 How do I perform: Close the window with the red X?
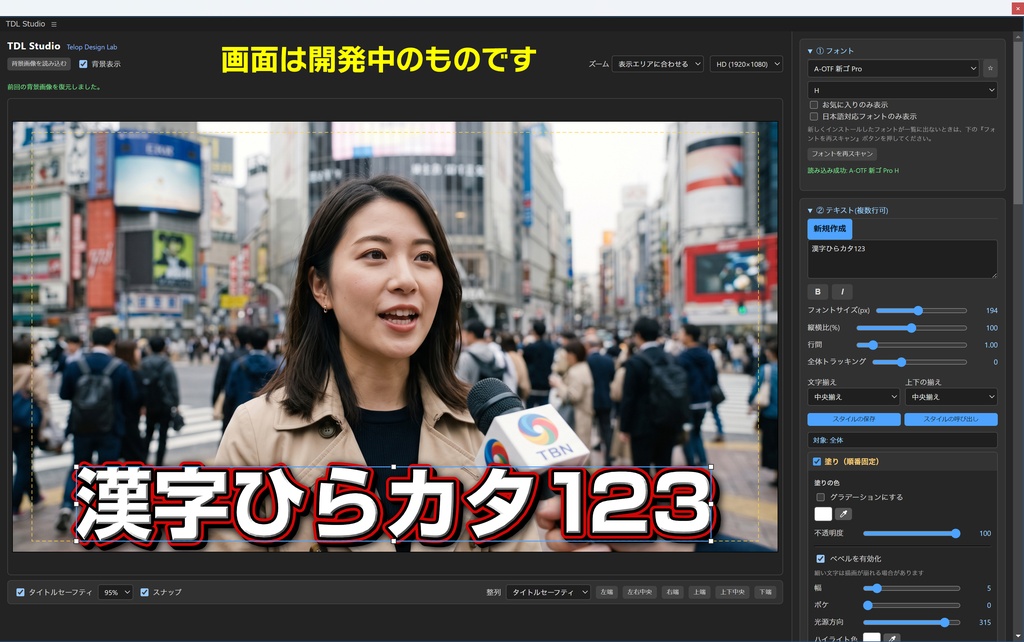[1017, 8]
